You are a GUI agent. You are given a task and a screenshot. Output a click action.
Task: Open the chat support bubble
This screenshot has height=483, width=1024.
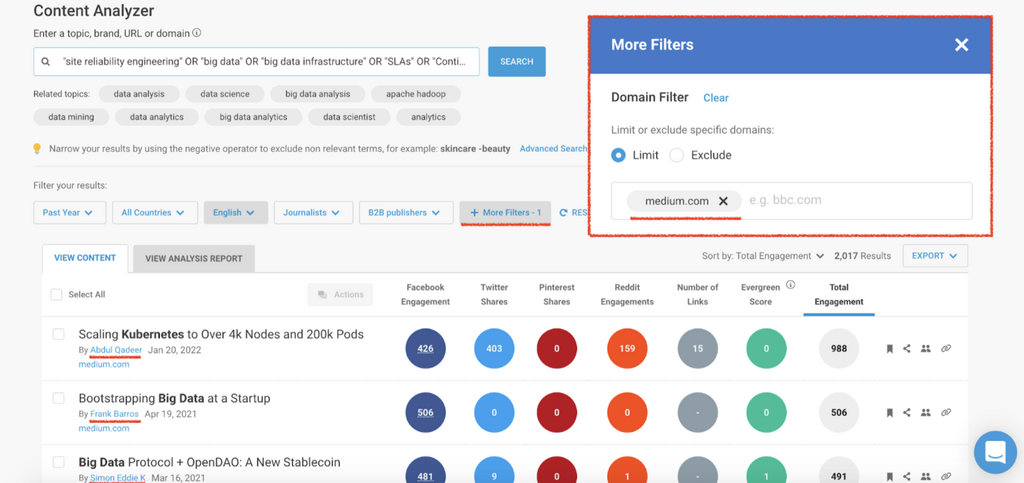pyautogui.click(x=994, y=452)
